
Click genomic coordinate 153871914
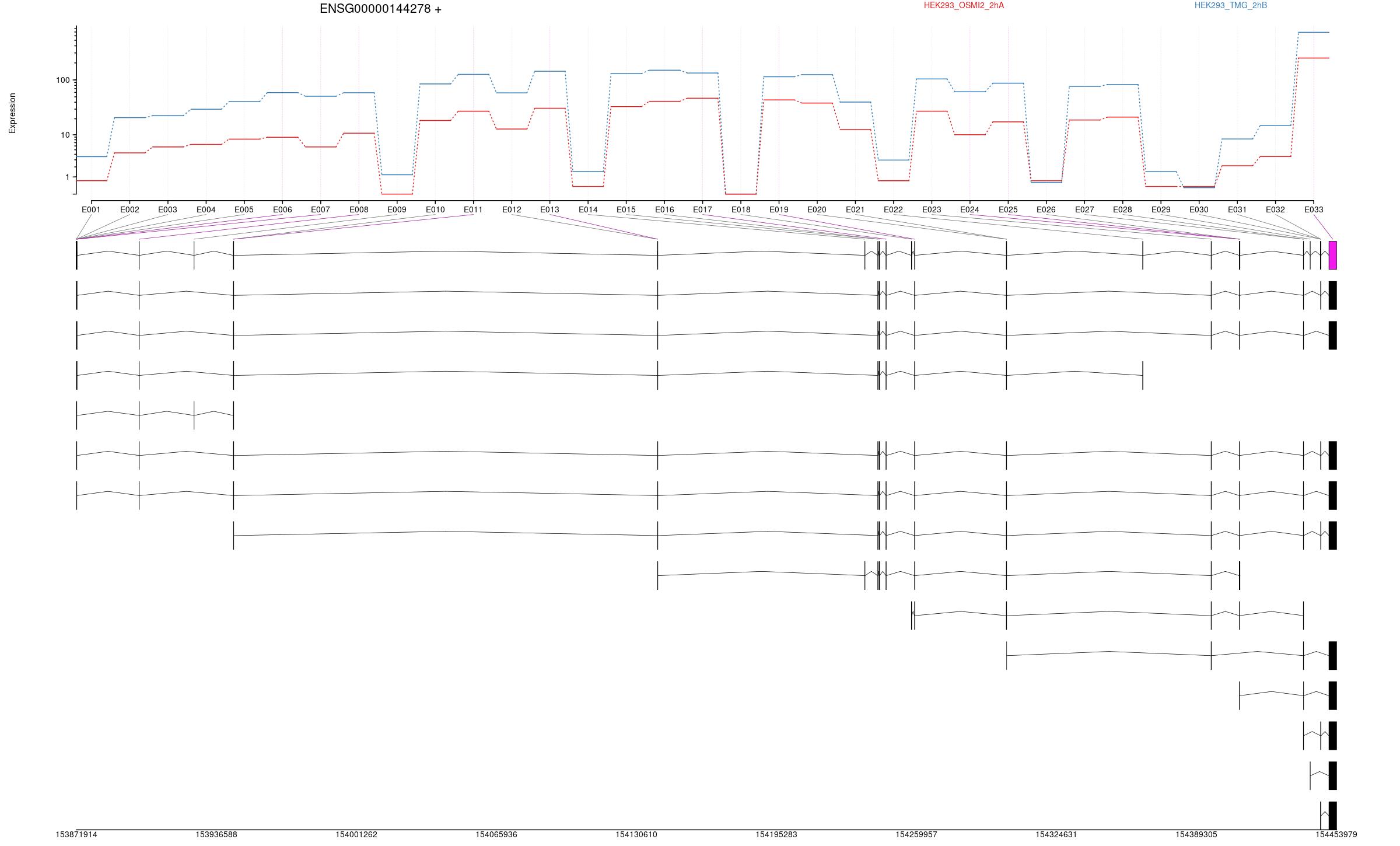pos(76,834)
